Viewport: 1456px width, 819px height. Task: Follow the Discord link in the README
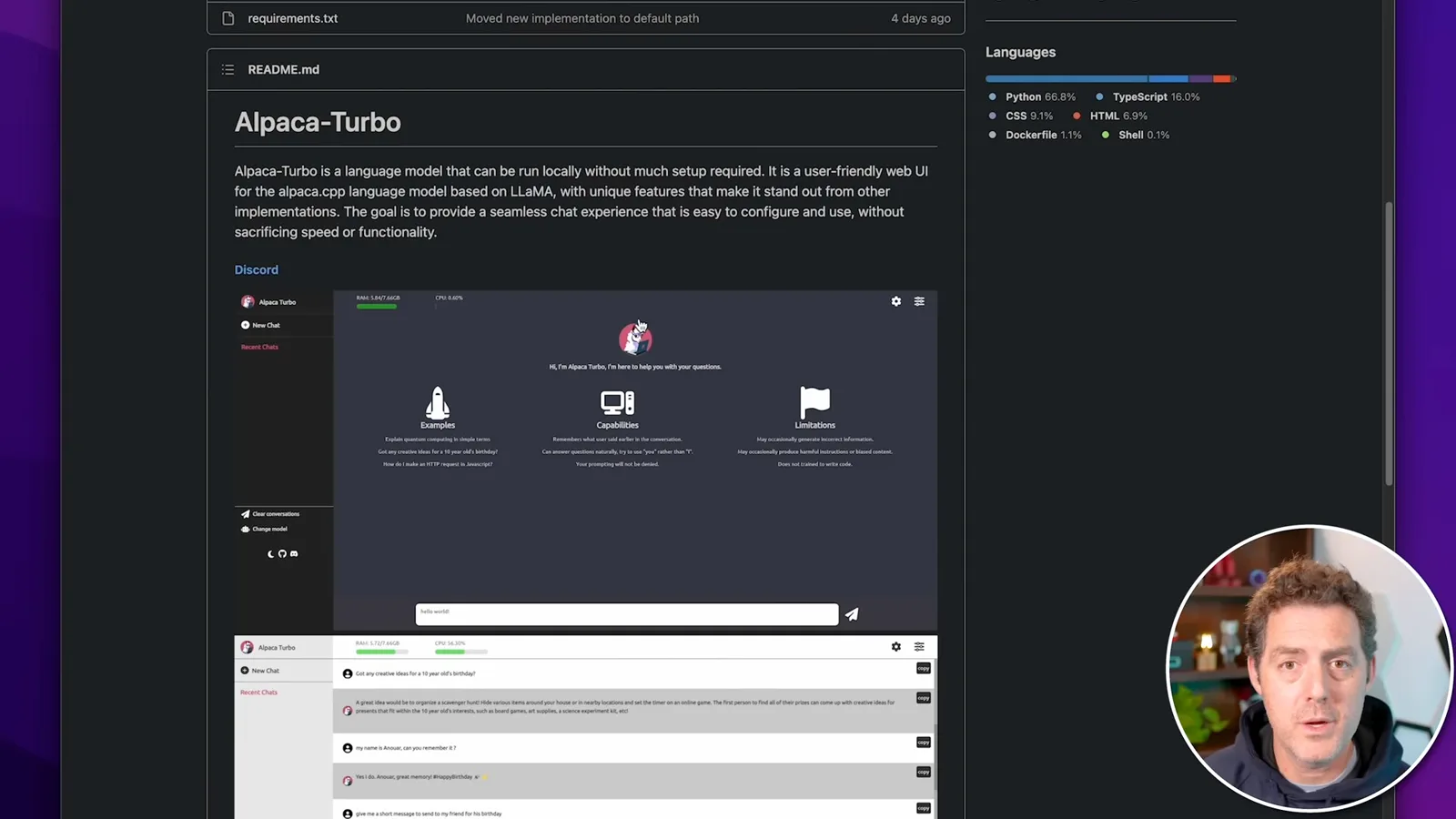point(257,269)
